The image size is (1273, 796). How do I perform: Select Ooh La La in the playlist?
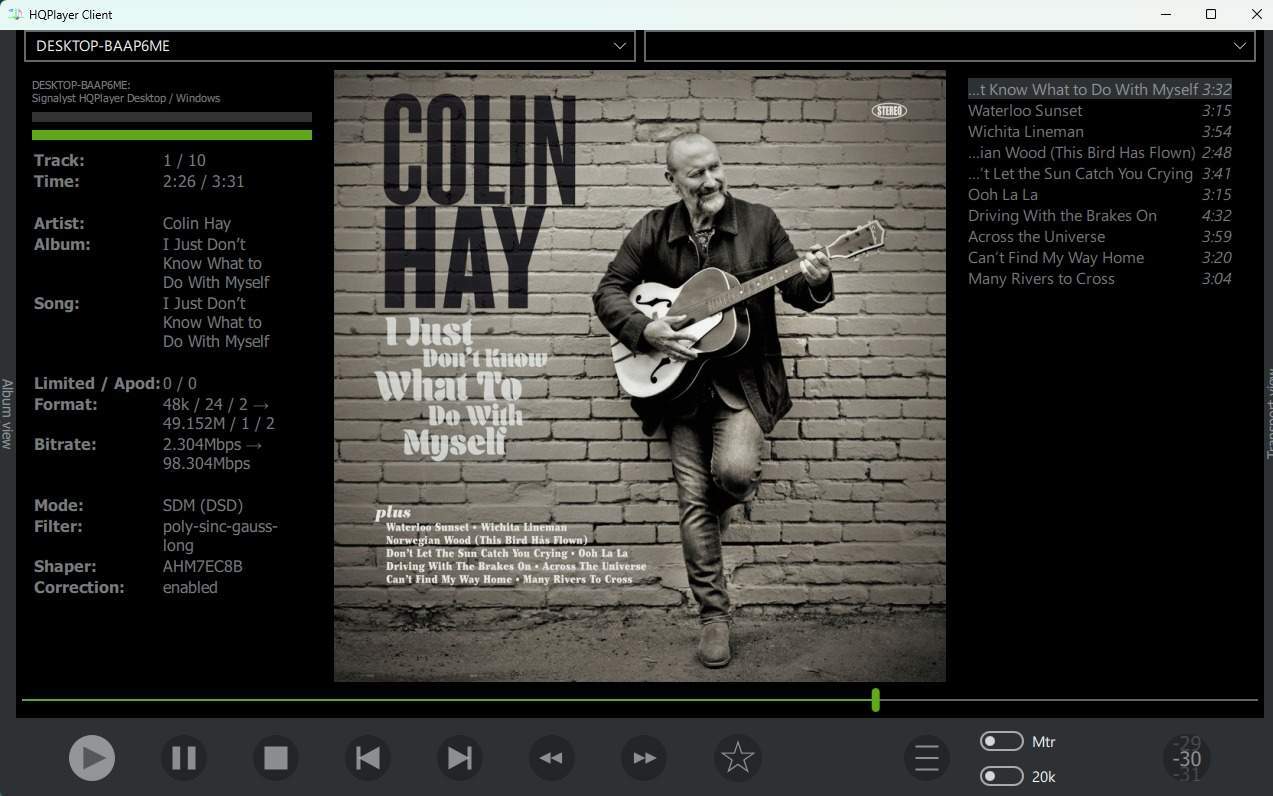click(1099, 194)
